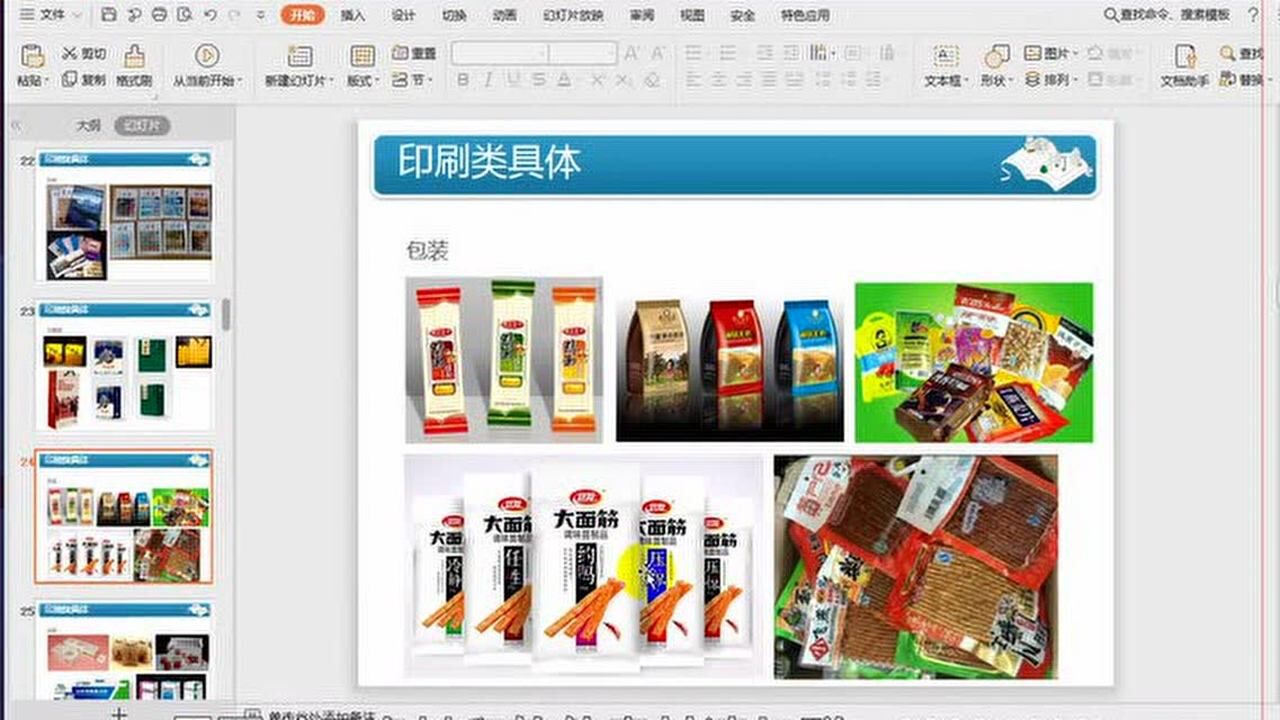Click the undo arrow icon

click(x=210, y=15)
